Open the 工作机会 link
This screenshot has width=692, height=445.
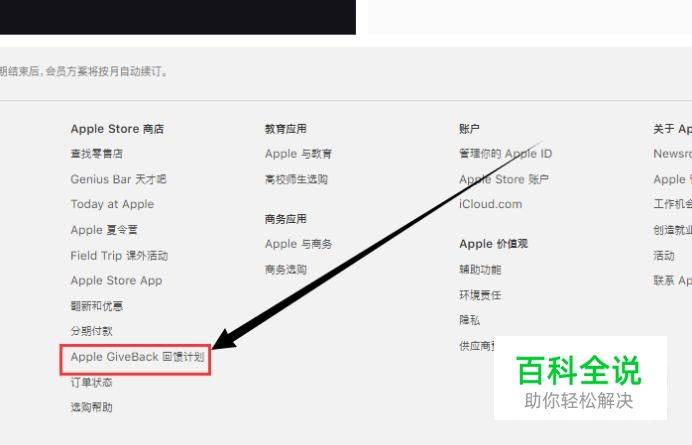tap(673, 204)
